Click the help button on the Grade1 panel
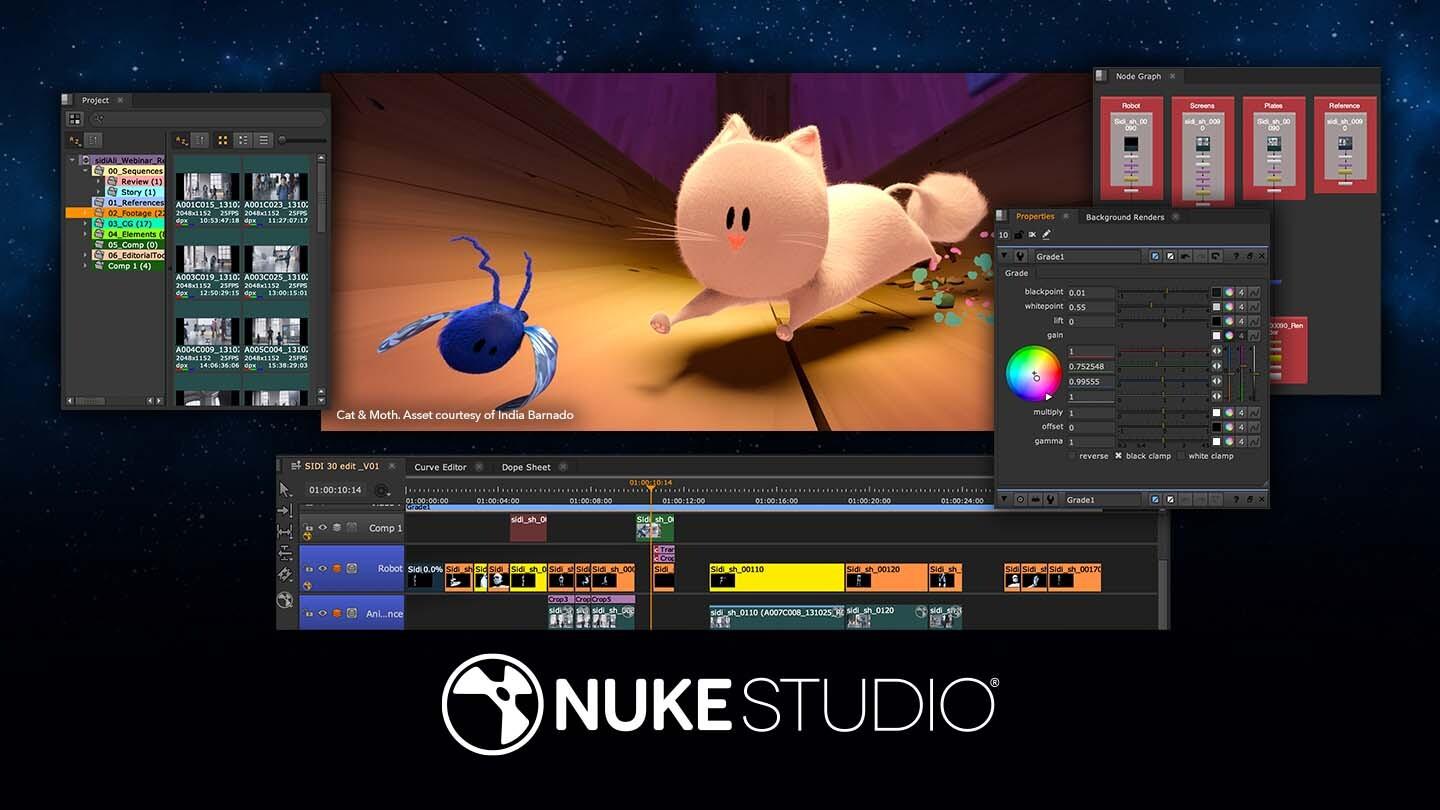Screen dimensions: 1440x810 click(x=1236, y=256)
